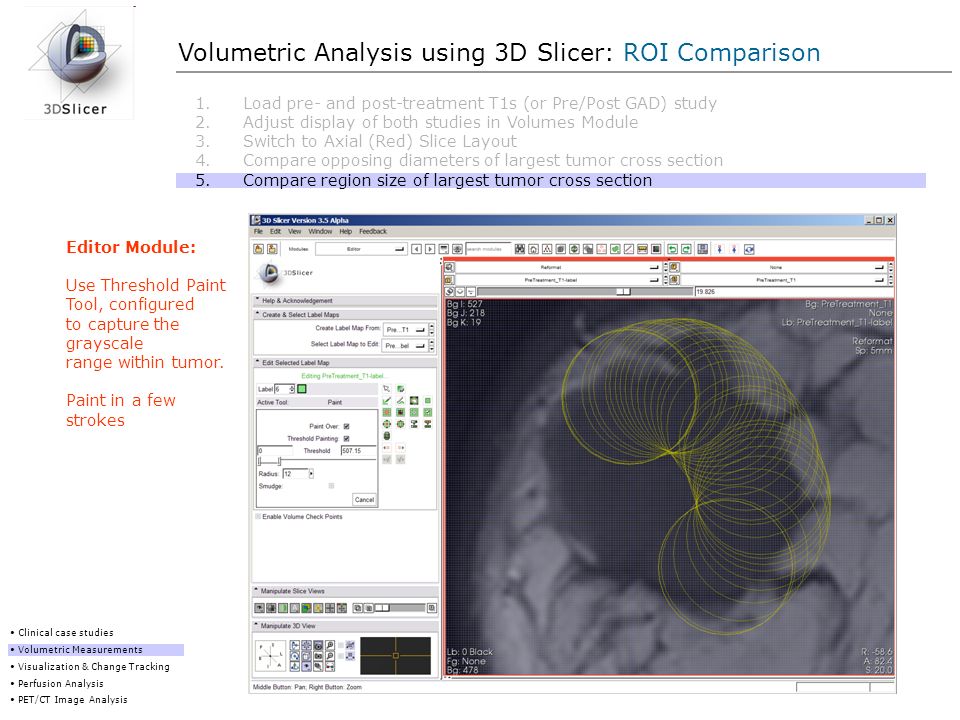
Task: Click the single green cylinder editor tool
Action: pos(387,436)
